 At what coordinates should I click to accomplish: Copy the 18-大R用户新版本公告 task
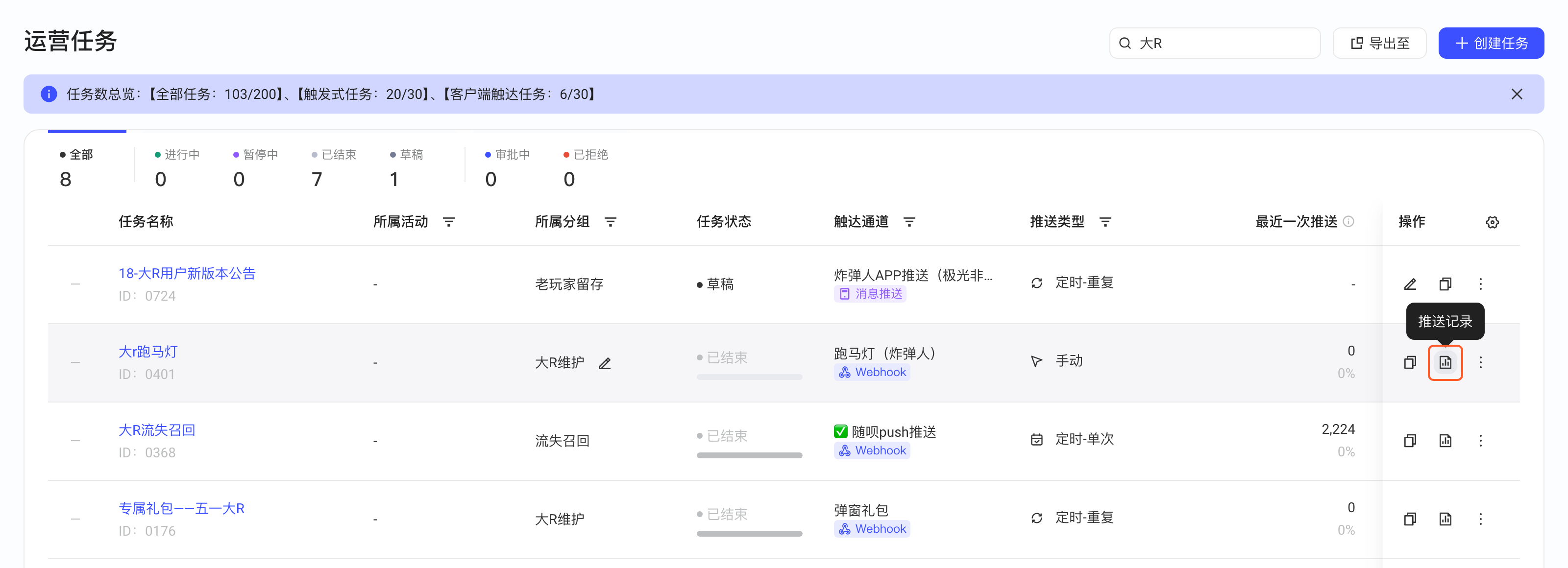pyautogui.click(x=1445, y=284)
